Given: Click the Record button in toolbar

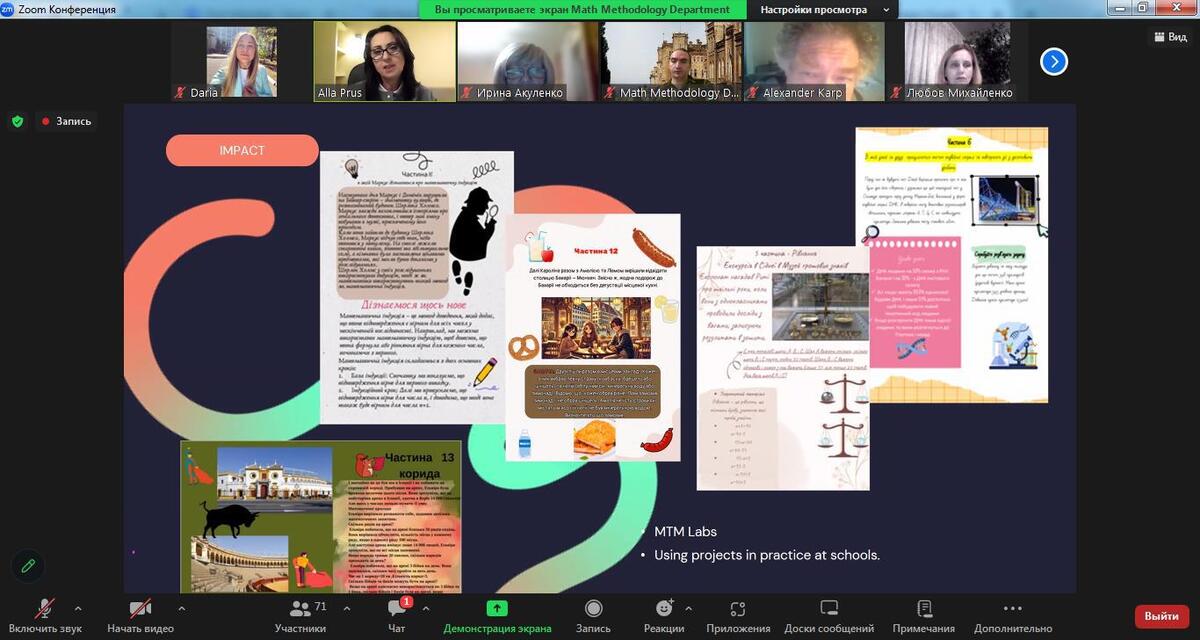Looking at the screenshot, I should click(x=593, y=615).
